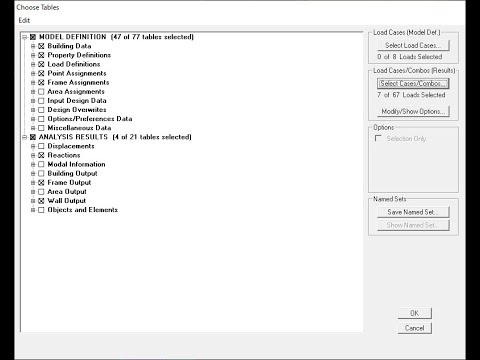The width and height of the screenshot is (480, 360).
Task: Expand the Design Overwrites node
Action: pos(33,110)
